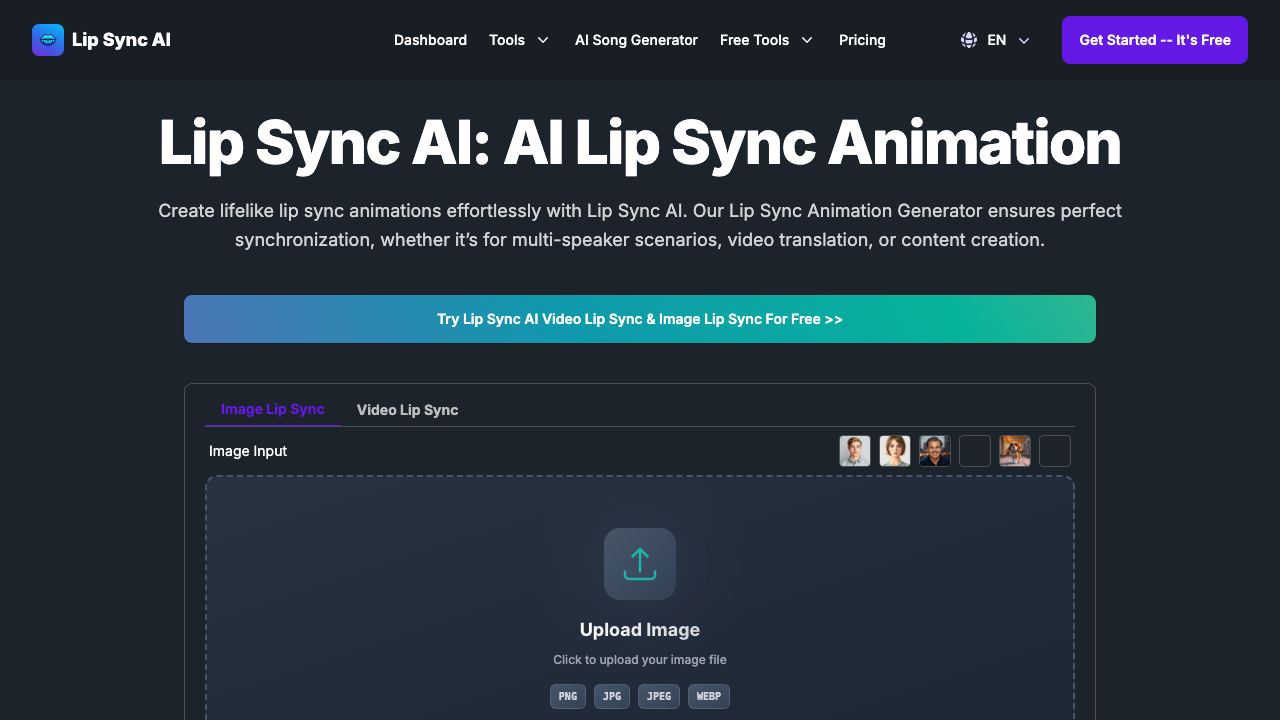Expand the Tools dropdown menu

(519, 40)
